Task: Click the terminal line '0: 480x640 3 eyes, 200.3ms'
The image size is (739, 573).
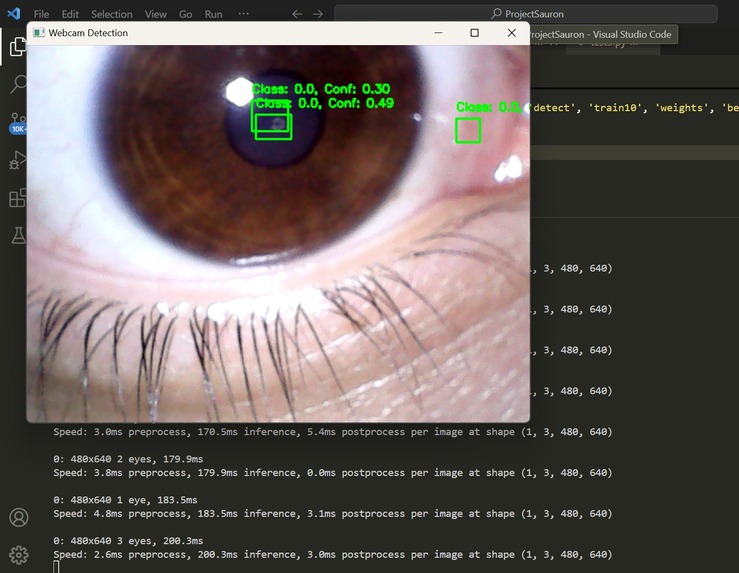Action: (x=128, y=541)
